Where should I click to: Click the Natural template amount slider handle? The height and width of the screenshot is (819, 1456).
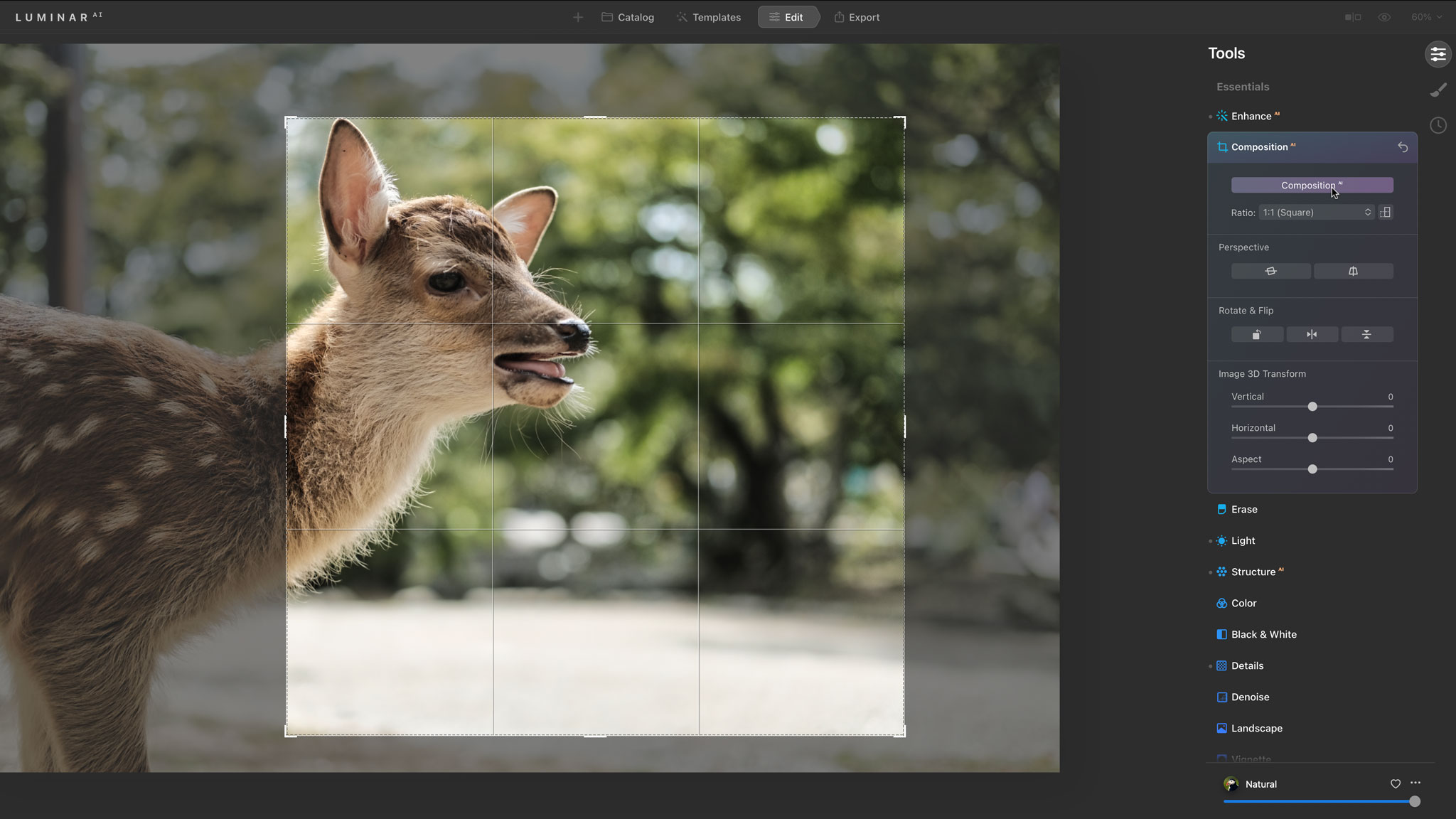coord(1415,801)
